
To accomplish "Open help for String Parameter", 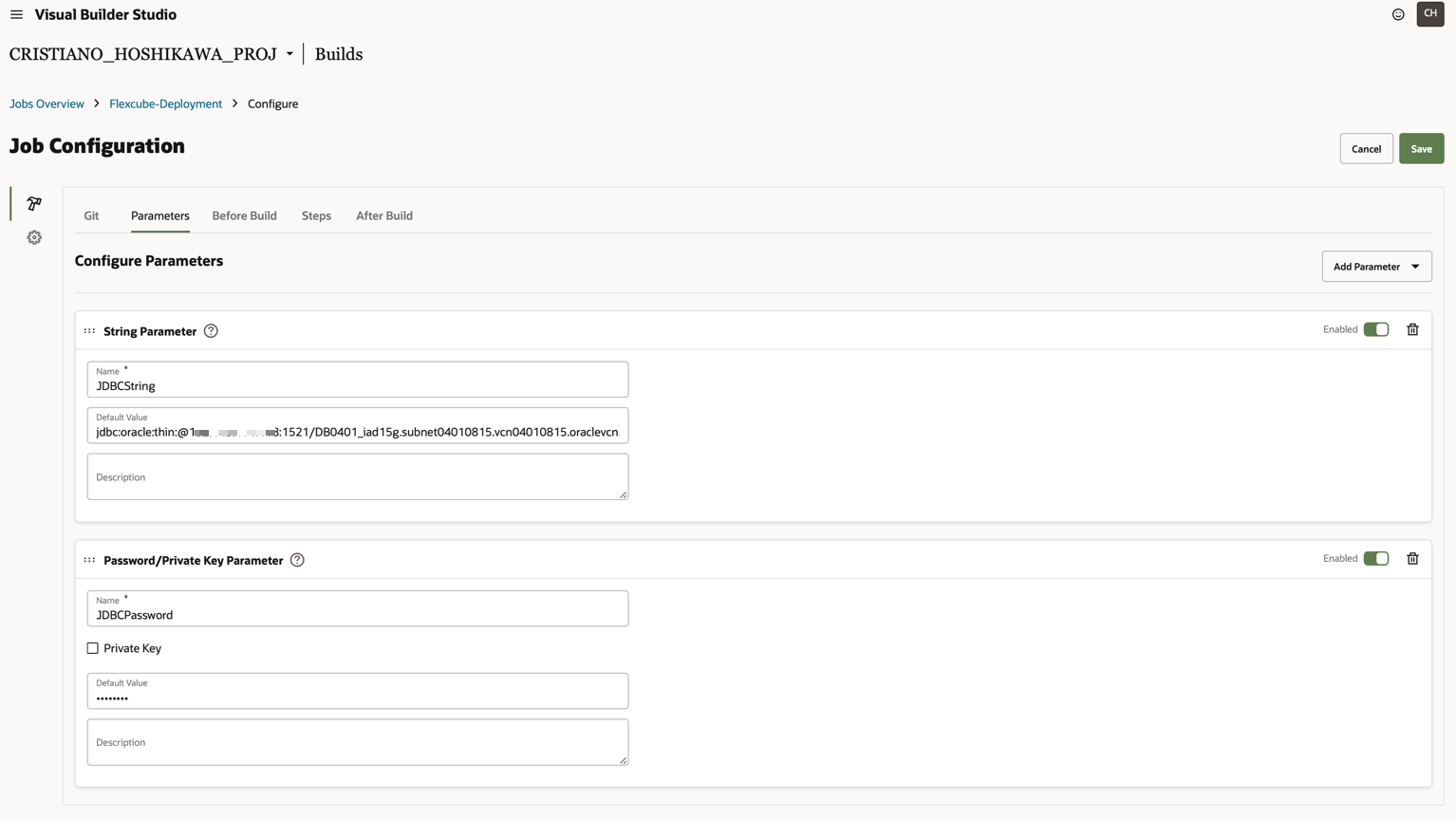I will 210,330.
